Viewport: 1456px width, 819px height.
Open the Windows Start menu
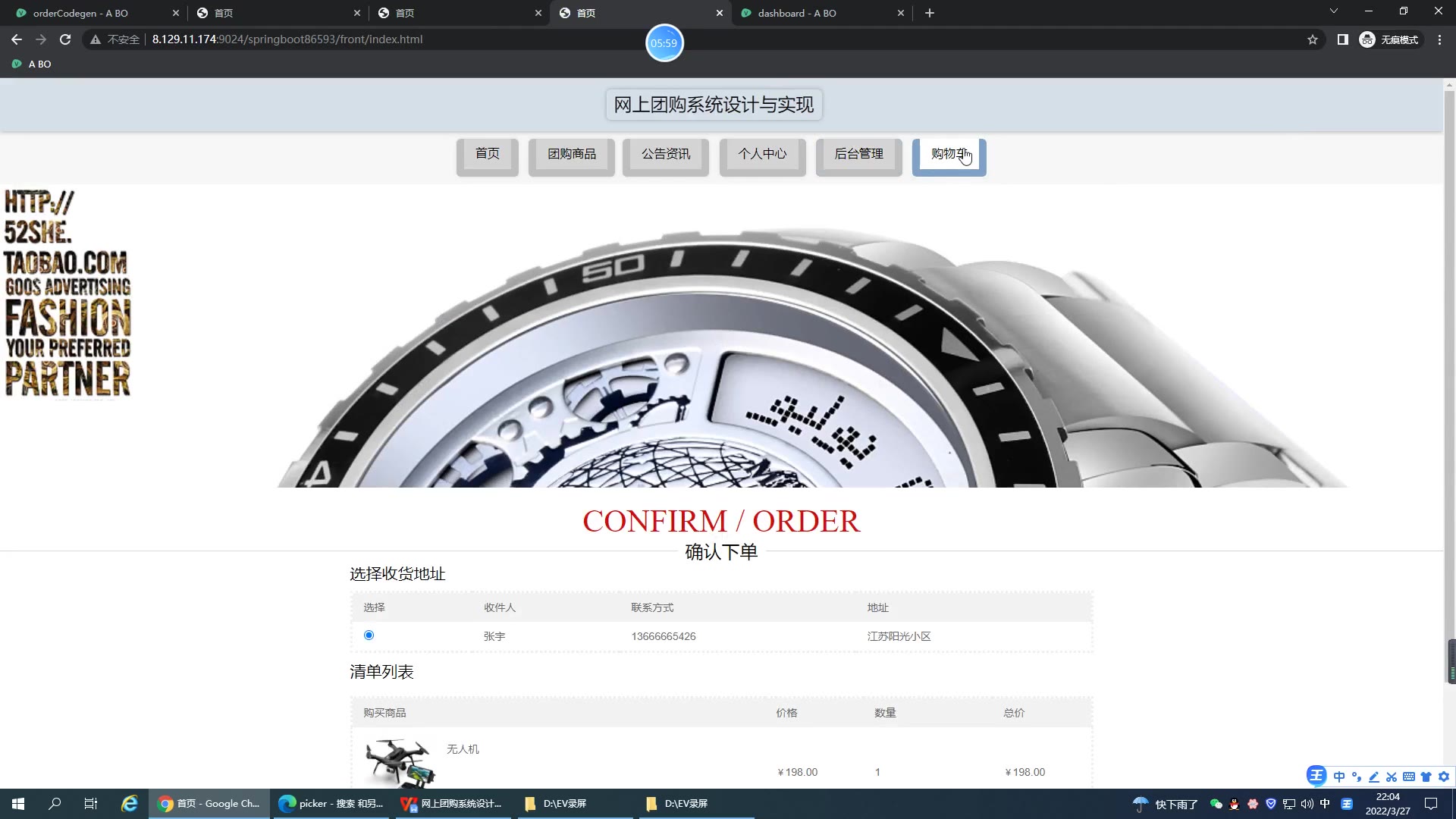point(18,804)
